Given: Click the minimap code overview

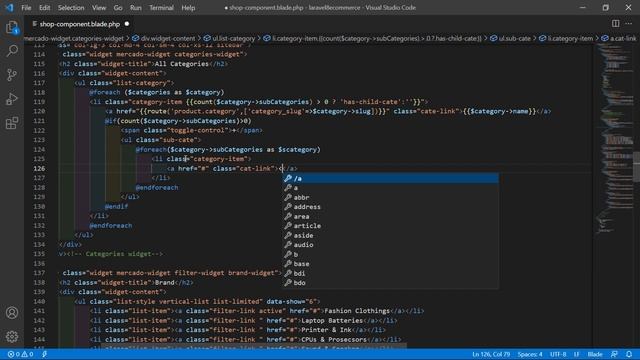Looking at the screenshot, I should pyautogui.click(x=614, y=139).
